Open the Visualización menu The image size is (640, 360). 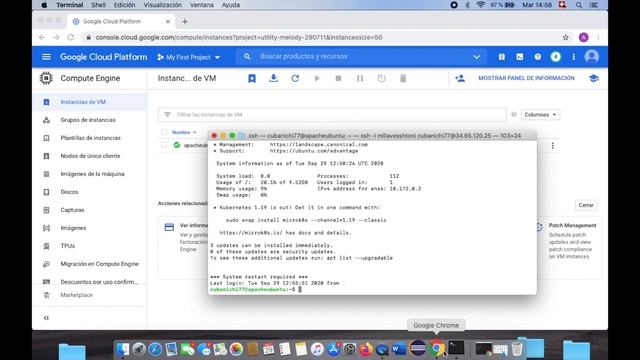coord(162,5)
